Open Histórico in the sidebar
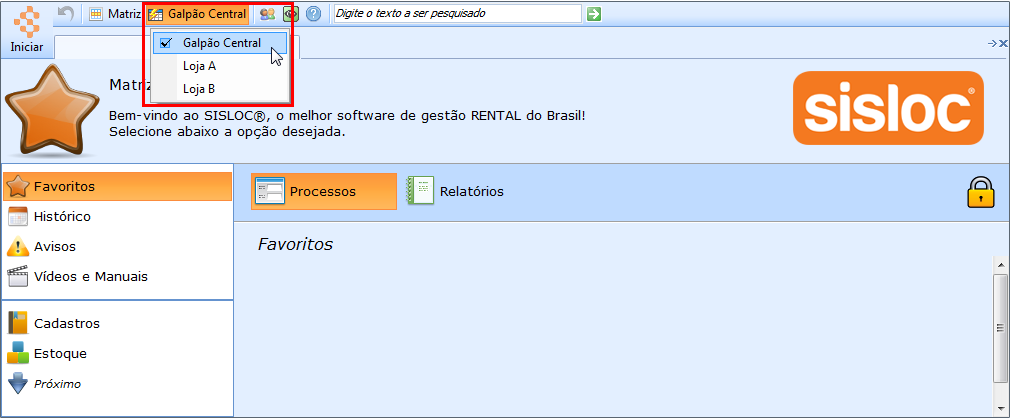The width and height of the screenshot is (1010, 418). [x=117, y=216]
